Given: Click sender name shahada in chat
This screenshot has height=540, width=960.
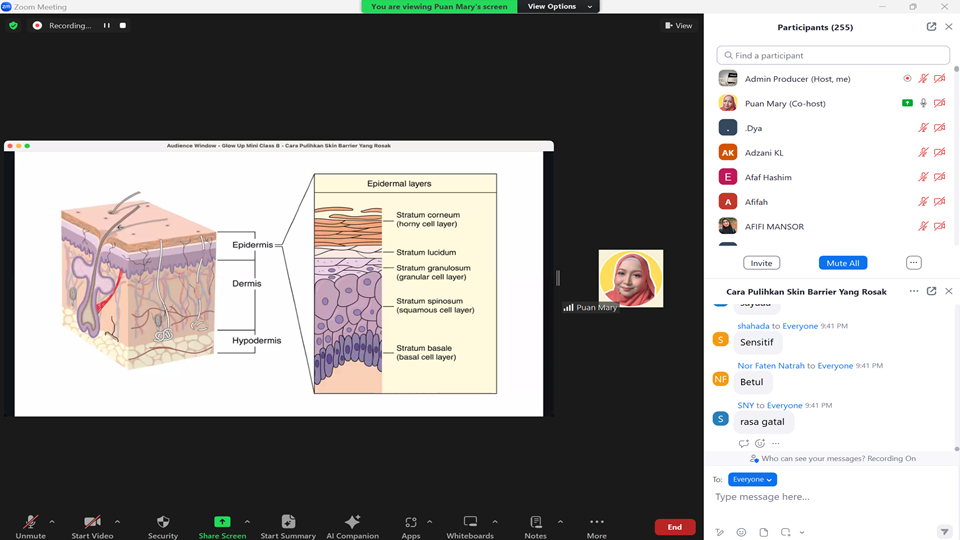Looking at the screenshot, I should click(753, 326).
